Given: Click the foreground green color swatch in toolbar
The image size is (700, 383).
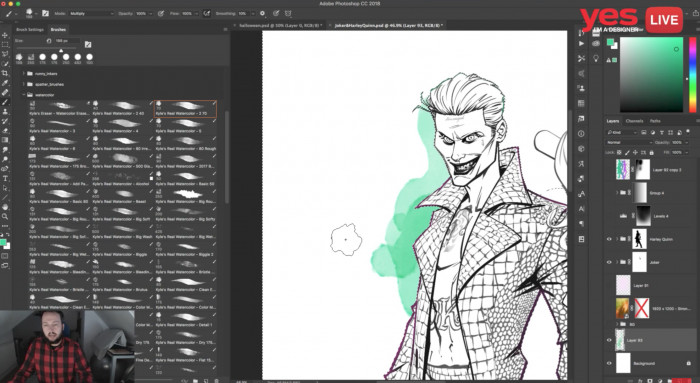Looking at the screenshot, I should pos(3,243).
